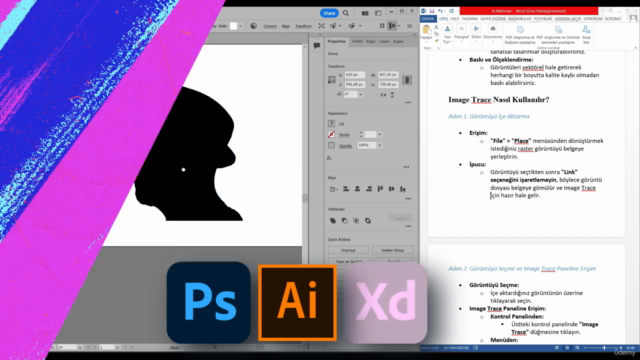
Task: Click the Opacity icon in Appearance
Action: click(x=331, y=145)
